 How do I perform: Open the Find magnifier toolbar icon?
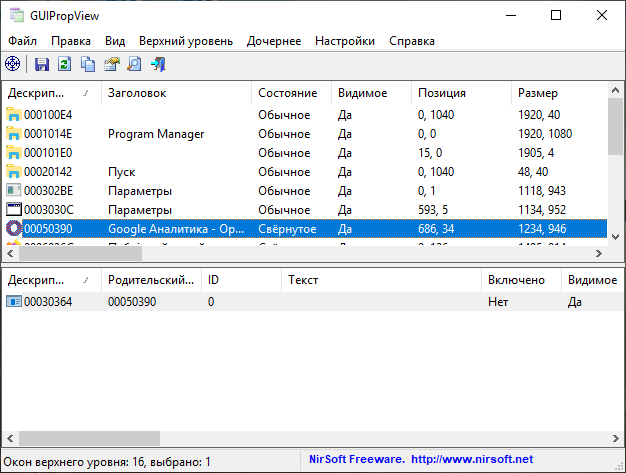pyautogui.click(x=135, y=64)
